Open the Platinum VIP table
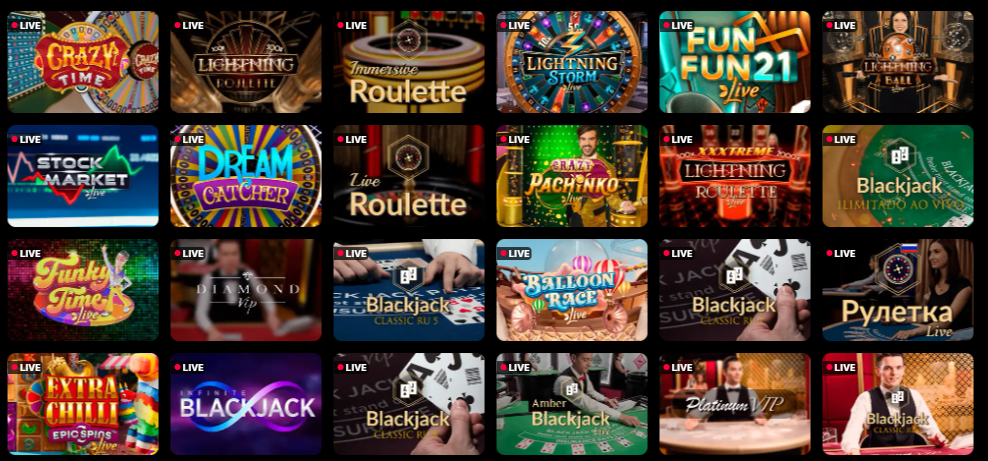The image size is (988, 461). pos(735,404)
